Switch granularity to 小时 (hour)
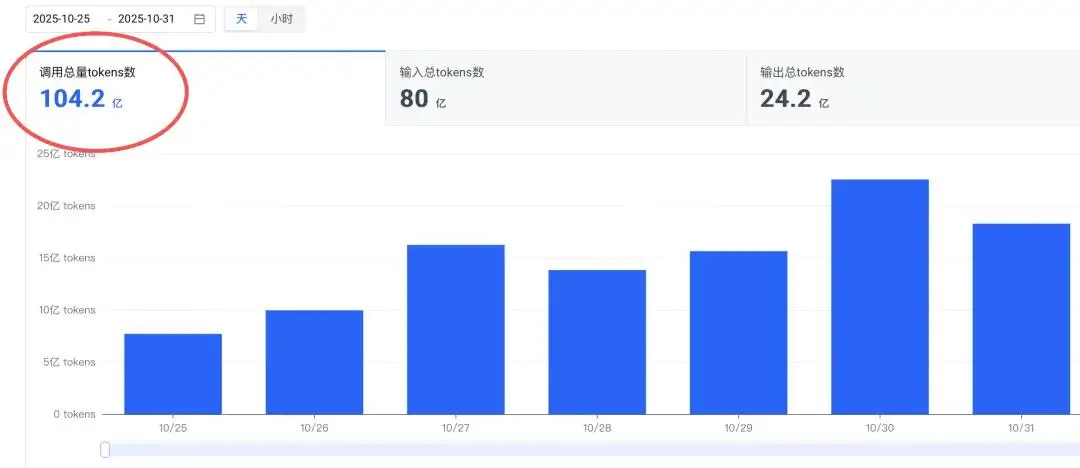The height and width of the screenshot is (468, 1080). 281,19
